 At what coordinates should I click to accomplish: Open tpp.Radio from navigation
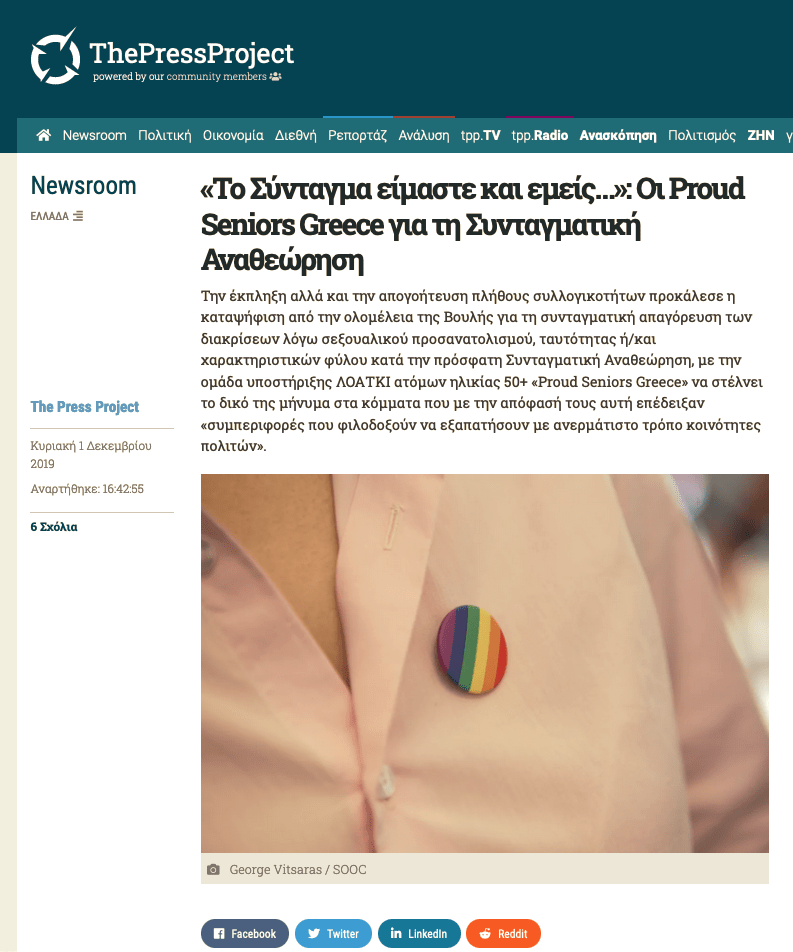coord(540,135)
